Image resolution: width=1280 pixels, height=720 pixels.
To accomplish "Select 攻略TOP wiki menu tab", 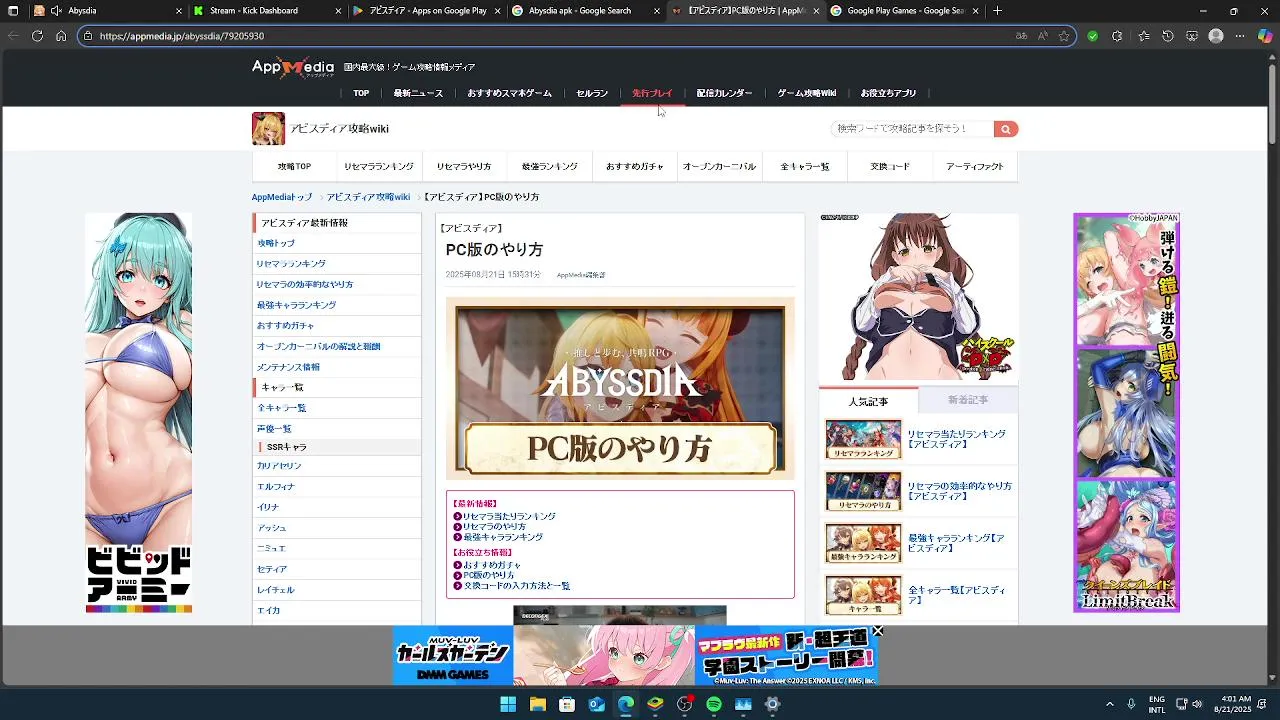I will pyautogui.click(x=294, y=167).
